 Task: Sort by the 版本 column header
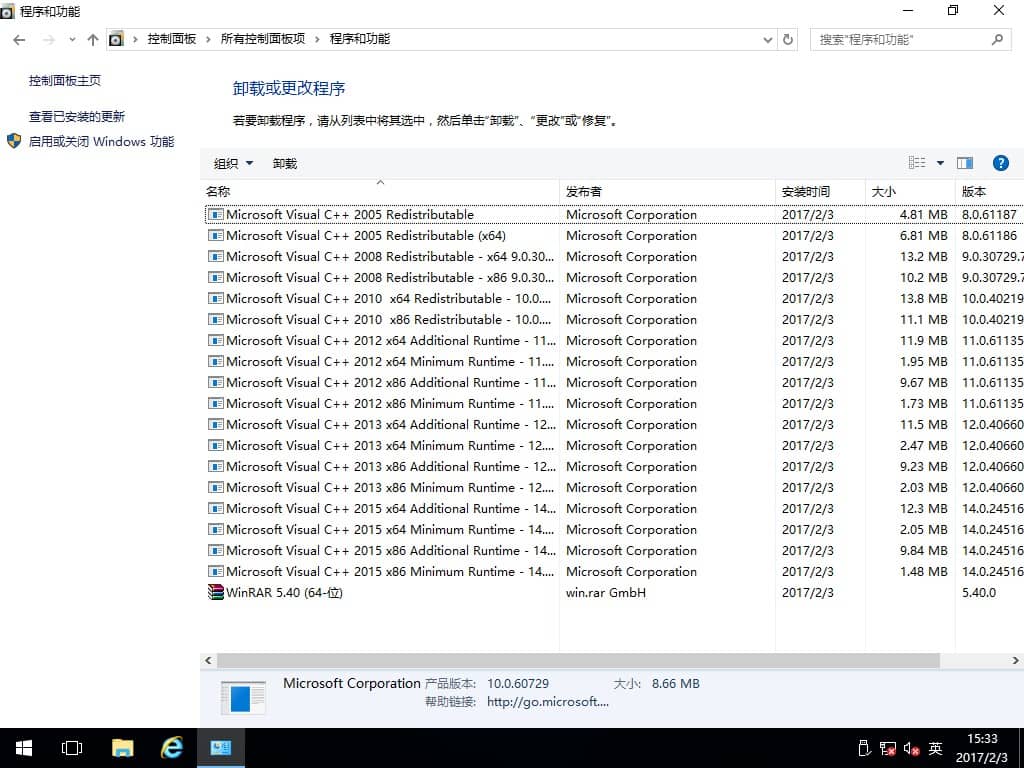pyautogui.click(x=989, y=191)
